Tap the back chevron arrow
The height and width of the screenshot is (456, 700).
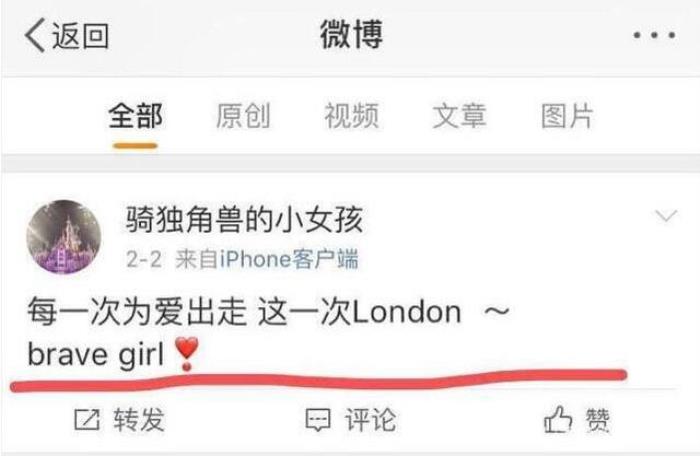point(35,35)
